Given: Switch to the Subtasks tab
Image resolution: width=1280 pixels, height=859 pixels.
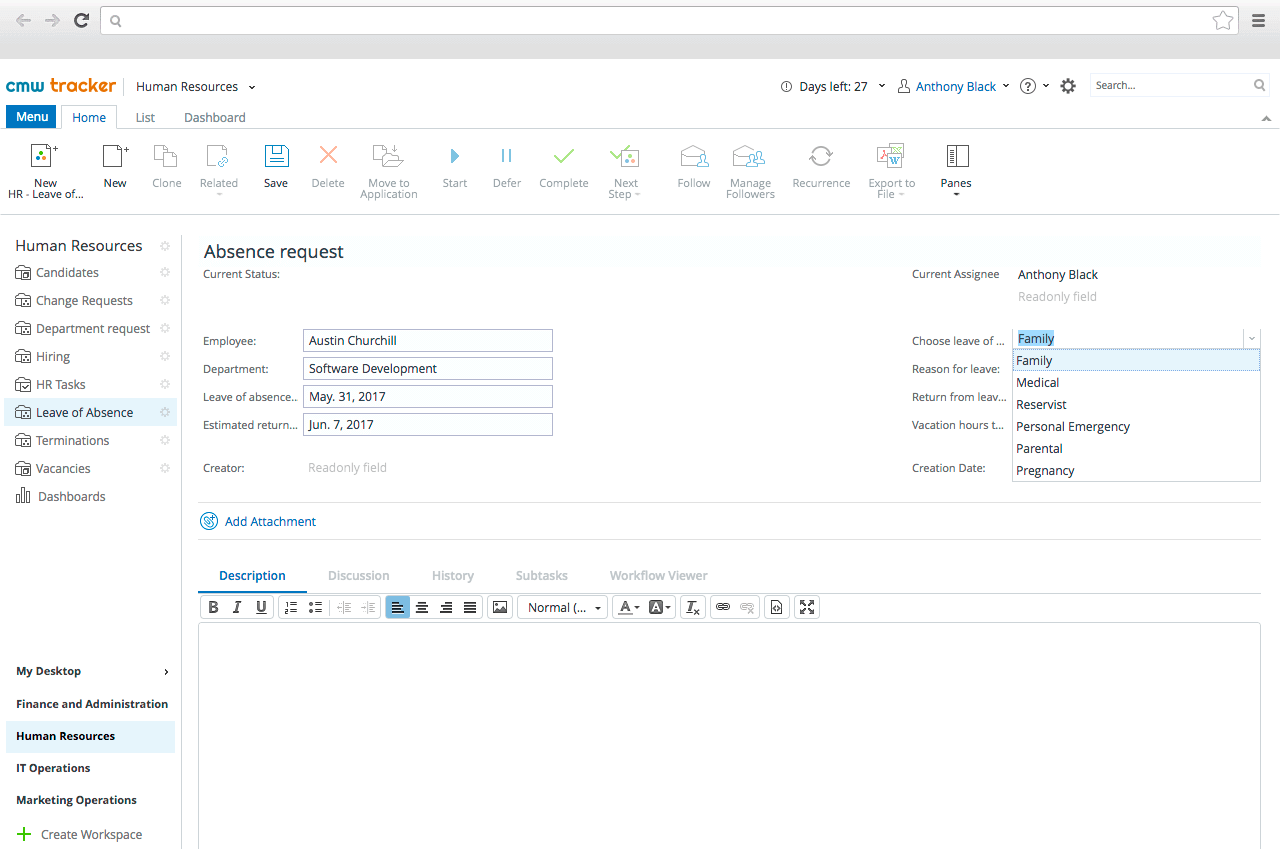Looking at the screenshot, I should [x=541, y=576].
